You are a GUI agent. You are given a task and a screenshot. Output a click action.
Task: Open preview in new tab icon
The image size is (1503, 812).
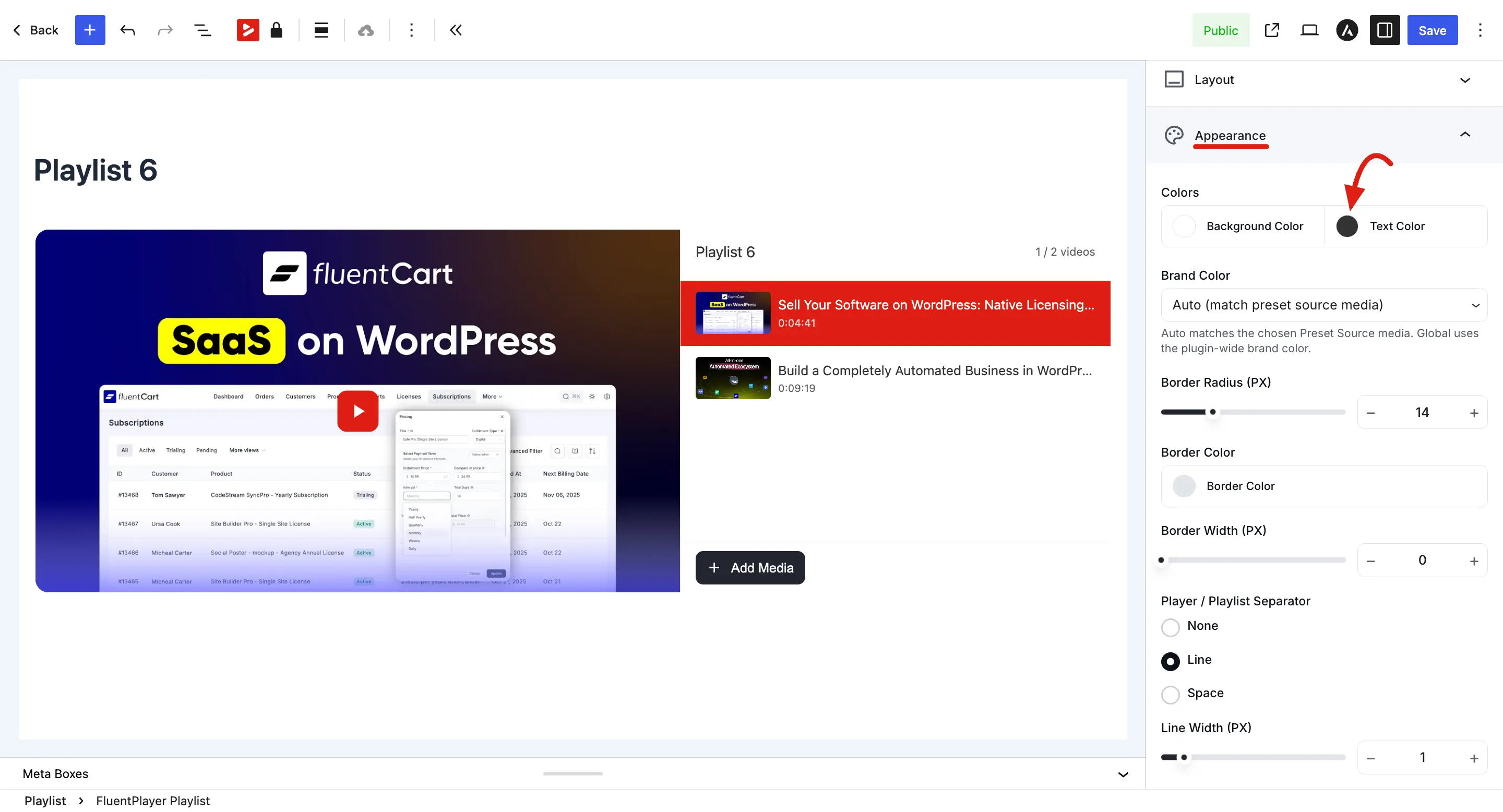click(1272, 30)
